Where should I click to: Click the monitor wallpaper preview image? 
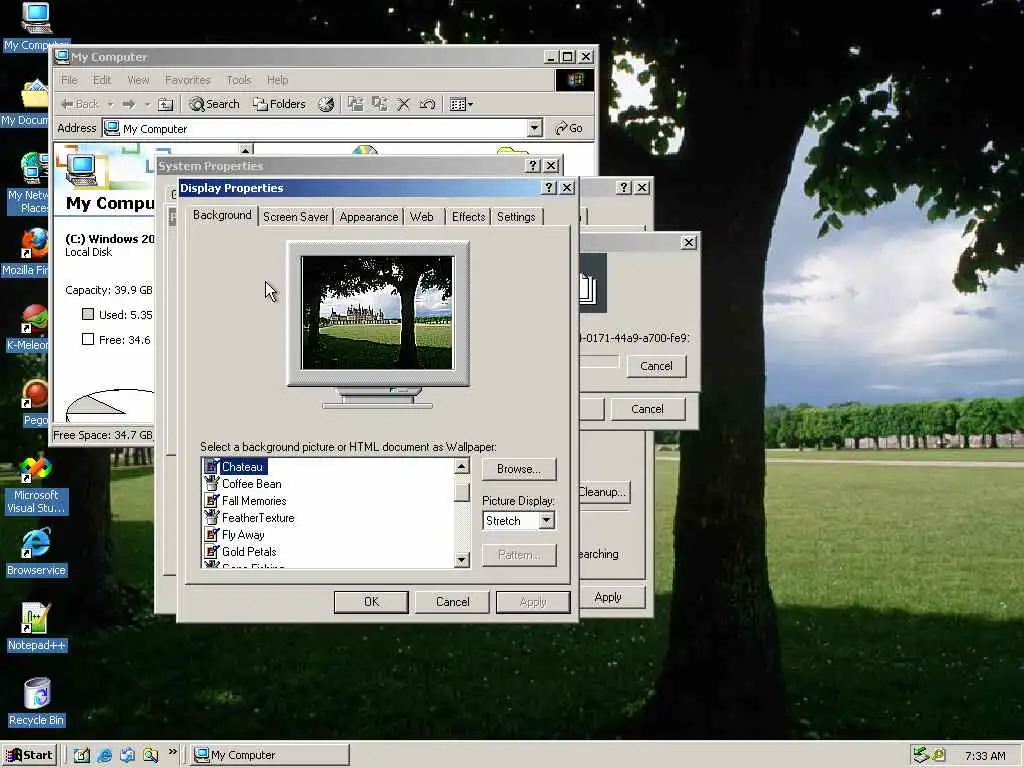tap(377, 313)
